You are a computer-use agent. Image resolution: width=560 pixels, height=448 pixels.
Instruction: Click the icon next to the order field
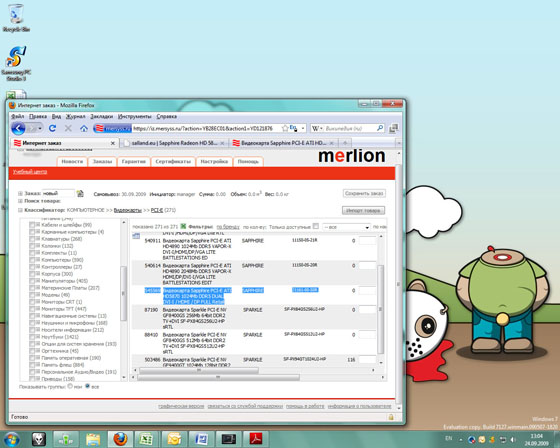pyautogui.click(x=80, y=194)
